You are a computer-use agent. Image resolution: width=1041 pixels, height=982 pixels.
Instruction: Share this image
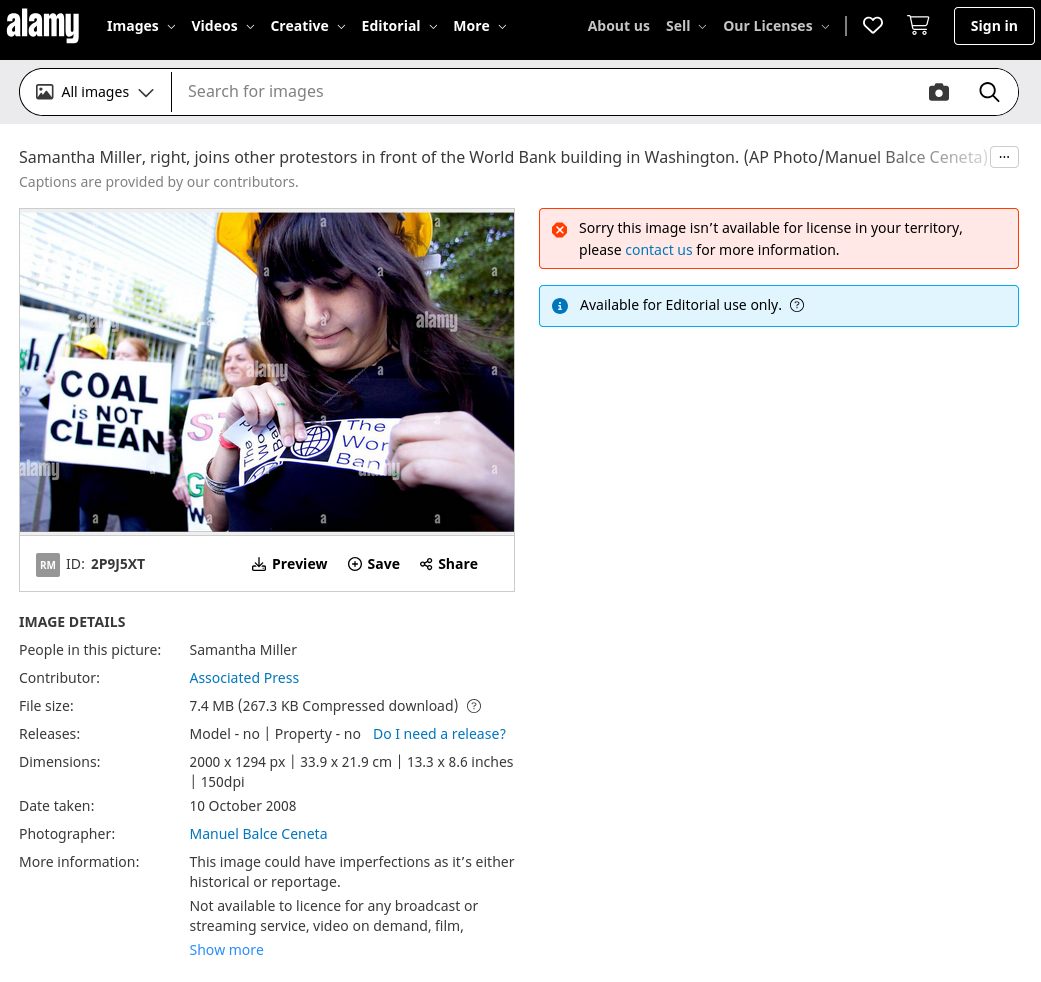(x=449, y=564)
